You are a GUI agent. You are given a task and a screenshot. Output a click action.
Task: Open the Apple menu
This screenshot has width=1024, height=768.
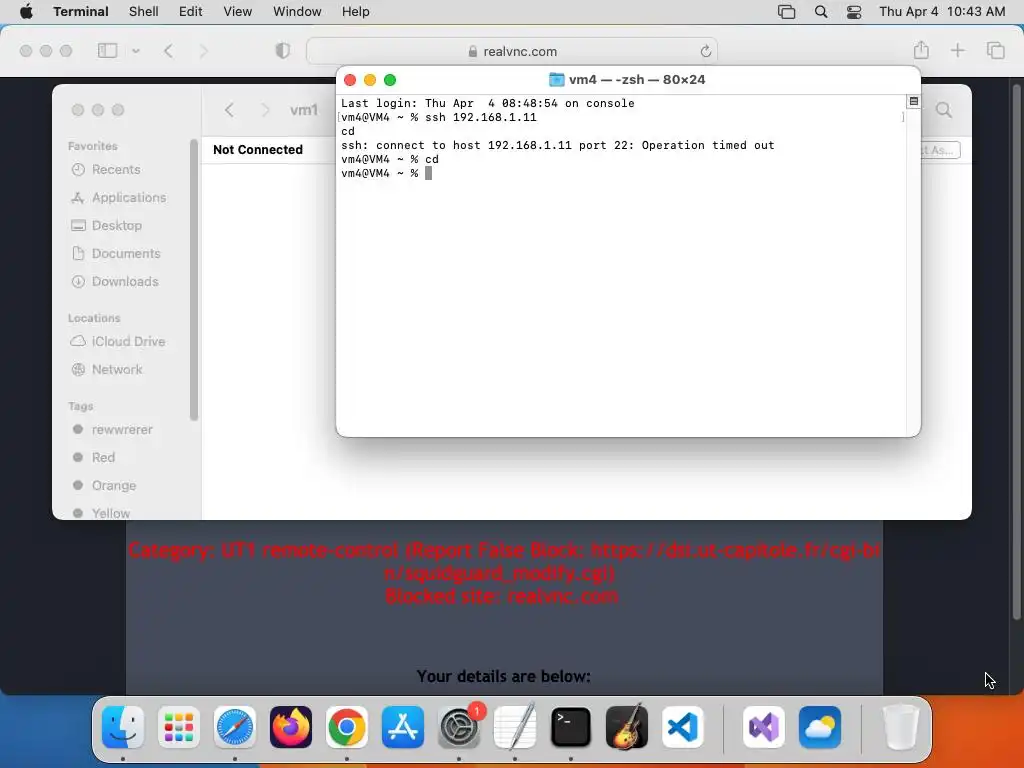[26, 11]
